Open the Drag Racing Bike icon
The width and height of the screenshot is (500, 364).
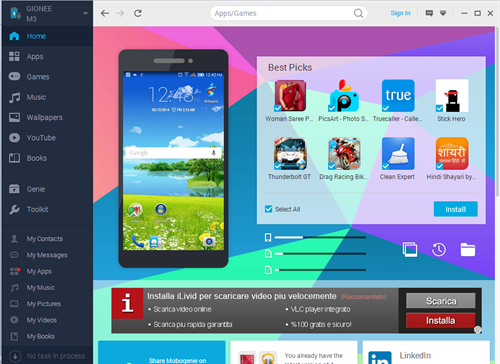pos(344,153)
